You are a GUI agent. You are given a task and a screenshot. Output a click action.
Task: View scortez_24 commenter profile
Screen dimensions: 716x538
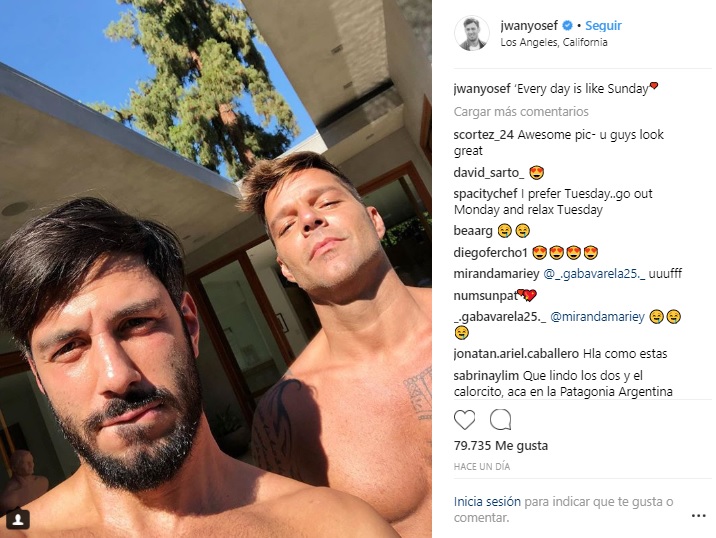tap(484, 134)
